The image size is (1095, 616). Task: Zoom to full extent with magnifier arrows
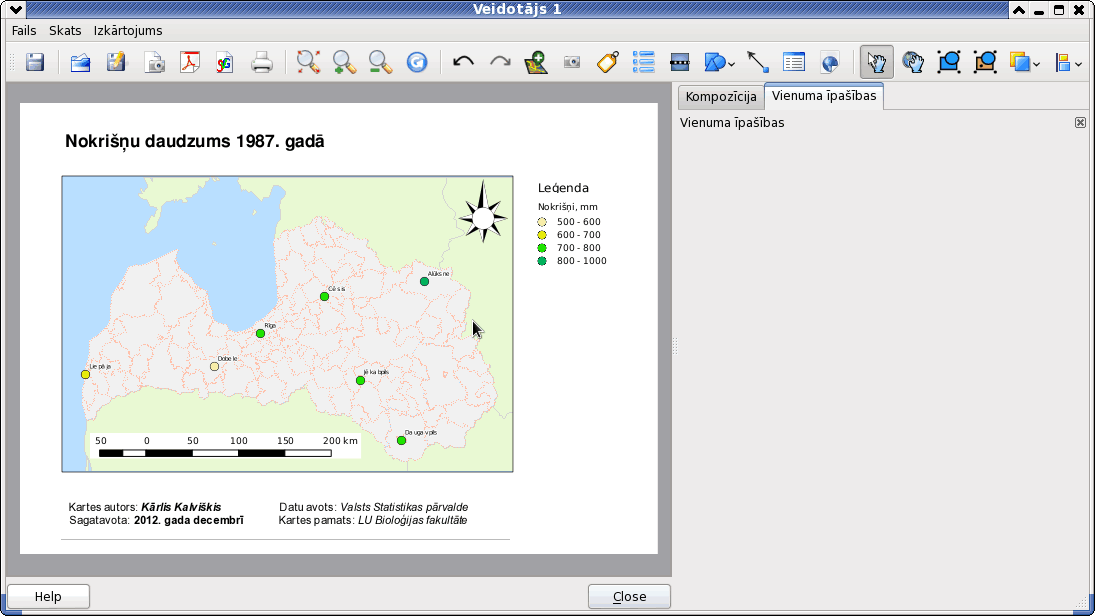click(308, 62)
